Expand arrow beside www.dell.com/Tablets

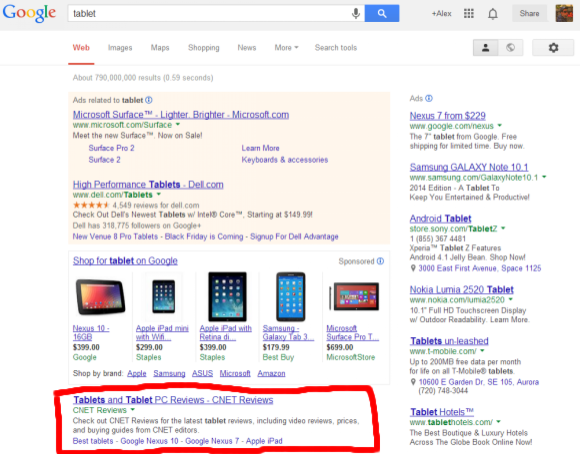[x=159, y=194]
